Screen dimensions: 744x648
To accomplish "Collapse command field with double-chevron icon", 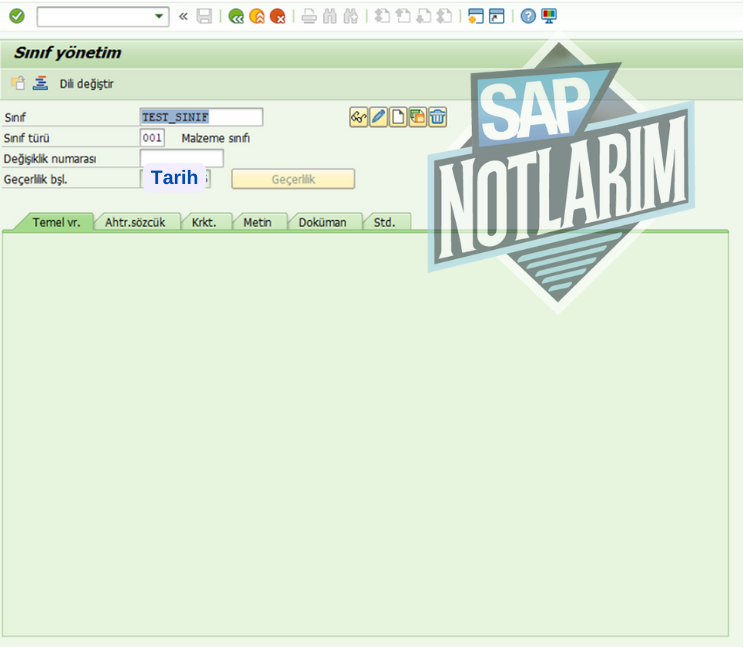I will (183, 17).
